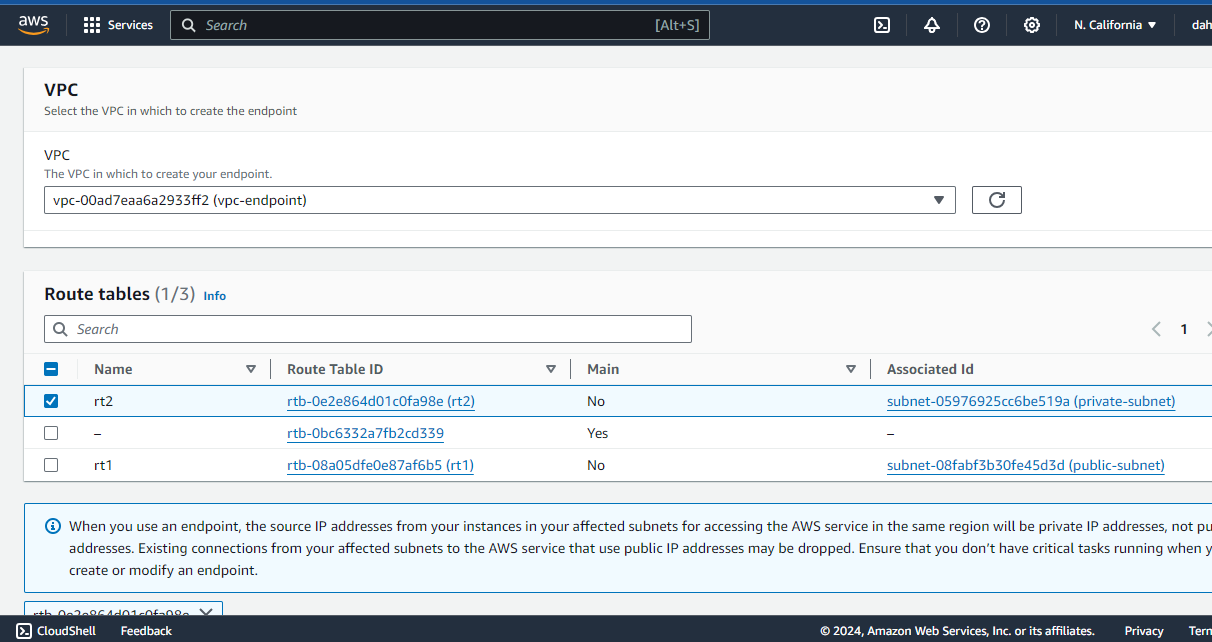The image size is (1212, 642).
Task: Go to previous page of route tables
Action: tap(1156, 329)
